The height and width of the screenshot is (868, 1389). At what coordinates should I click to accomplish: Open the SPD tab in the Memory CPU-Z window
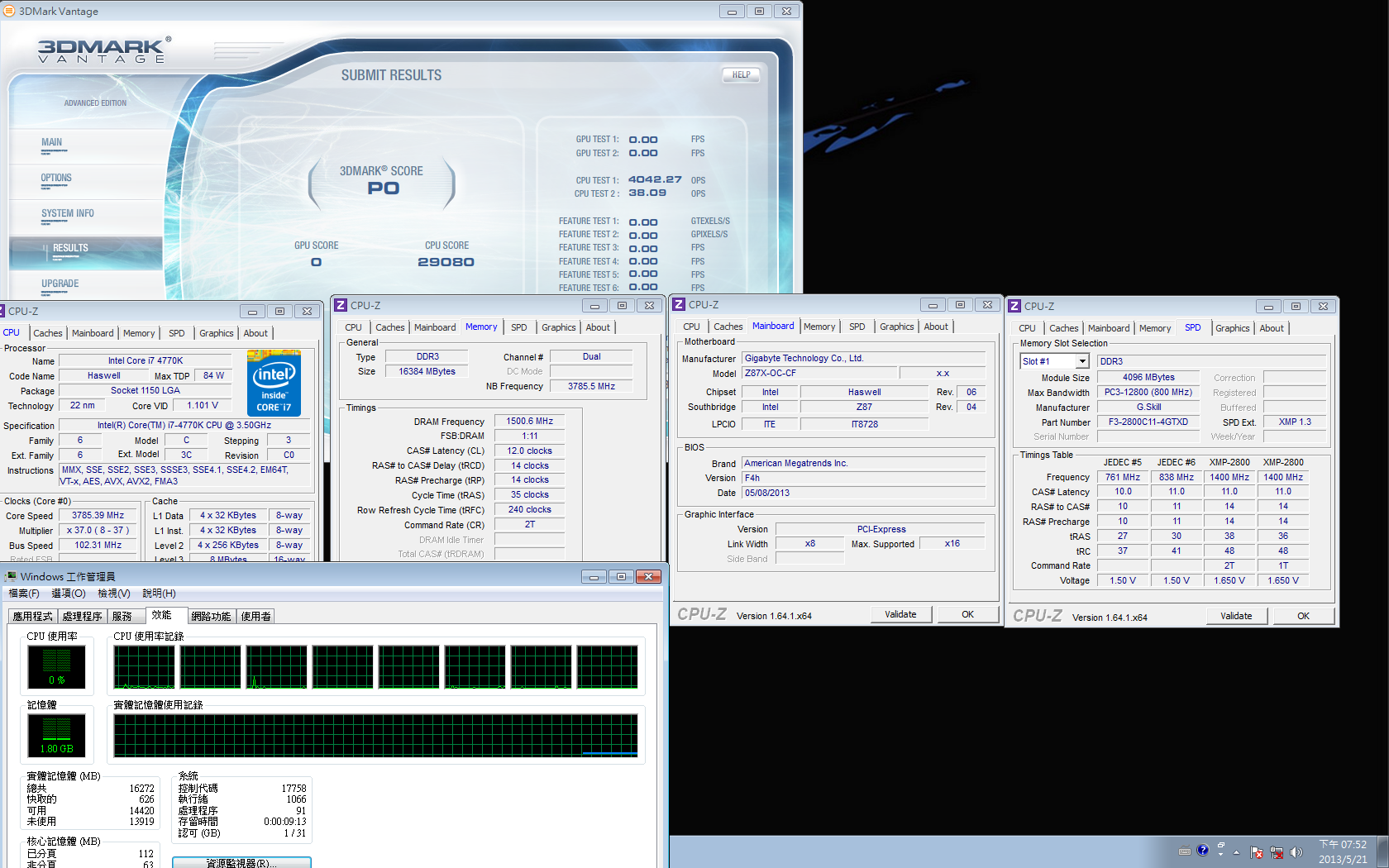tap(518, 327)
